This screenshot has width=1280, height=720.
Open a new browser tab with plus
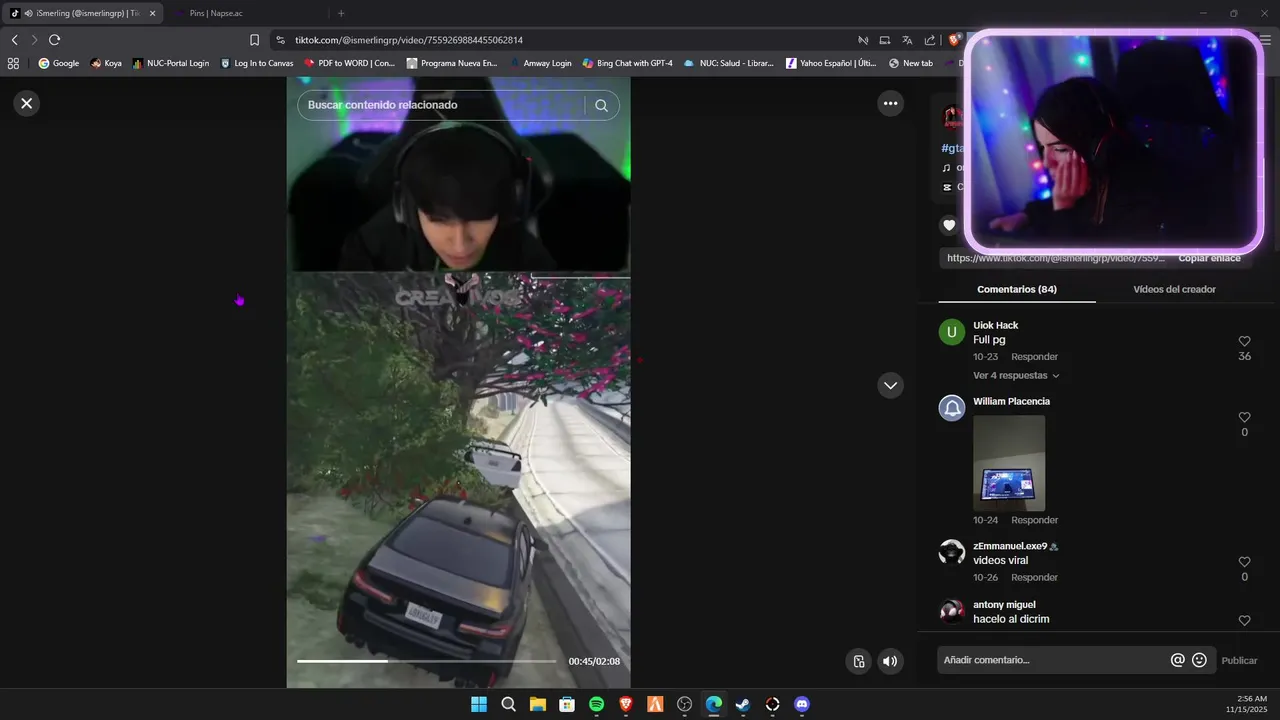point(341,13)
